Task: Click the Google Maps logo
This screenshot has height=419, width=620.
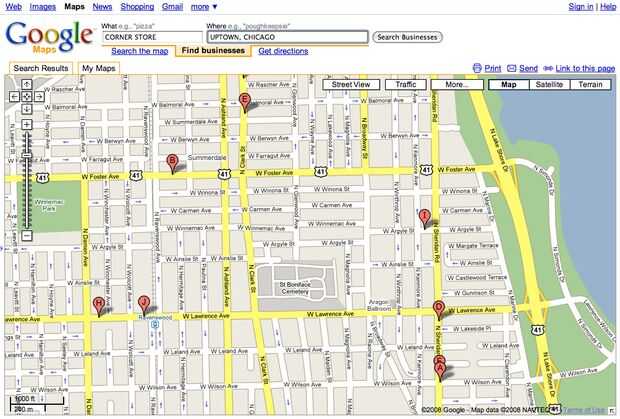Action: [x=49, y=38]
